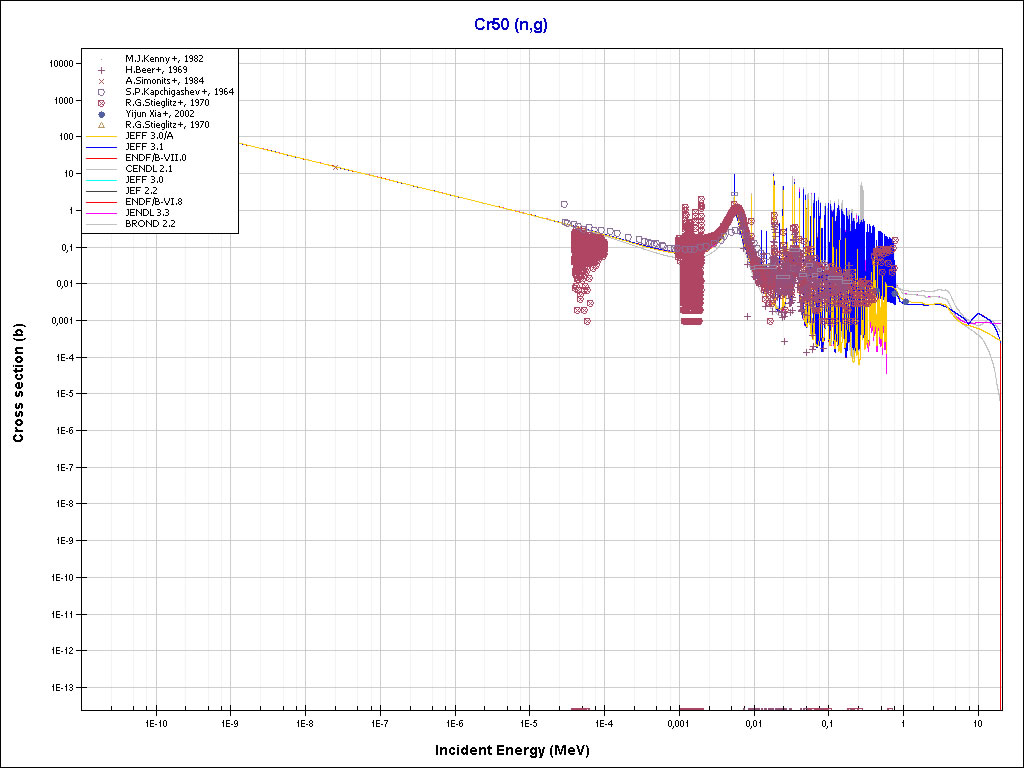Click the yellow JEFF 3.0/A line sample
Screen dimensions: 1024x768
[101, 136]
